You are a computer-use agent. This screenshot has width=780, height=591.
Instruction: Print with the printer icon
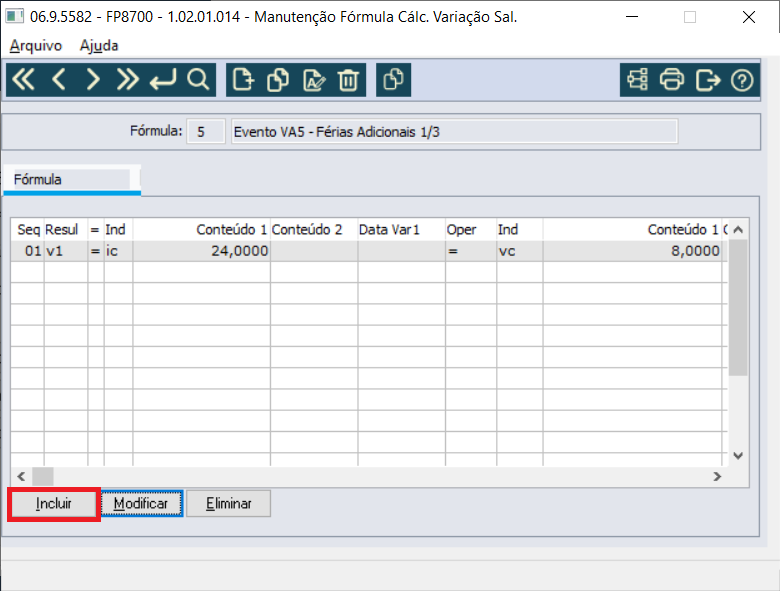click(672, 80)
